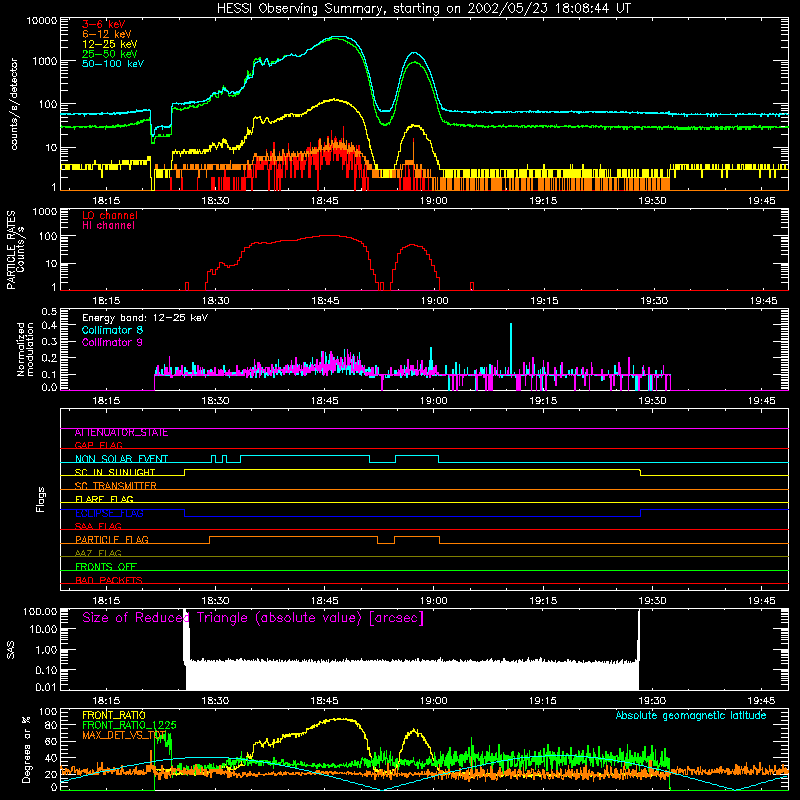Viewport: 800px width, 800px height.
Task: Click the 'Energy band: 12-25 keV' annotation
Action: 145,318
